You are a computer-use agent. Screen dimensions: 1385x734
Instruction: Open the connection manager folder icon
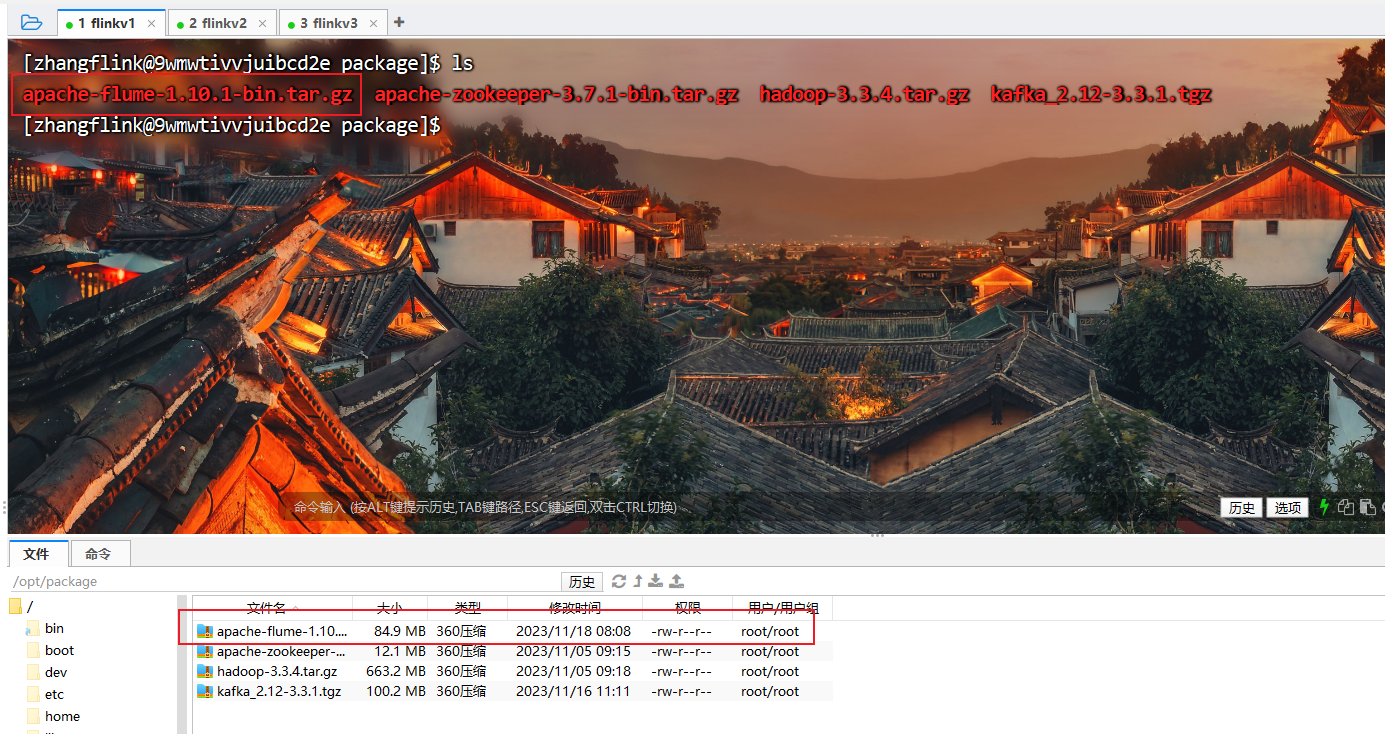tap(30, 21)
